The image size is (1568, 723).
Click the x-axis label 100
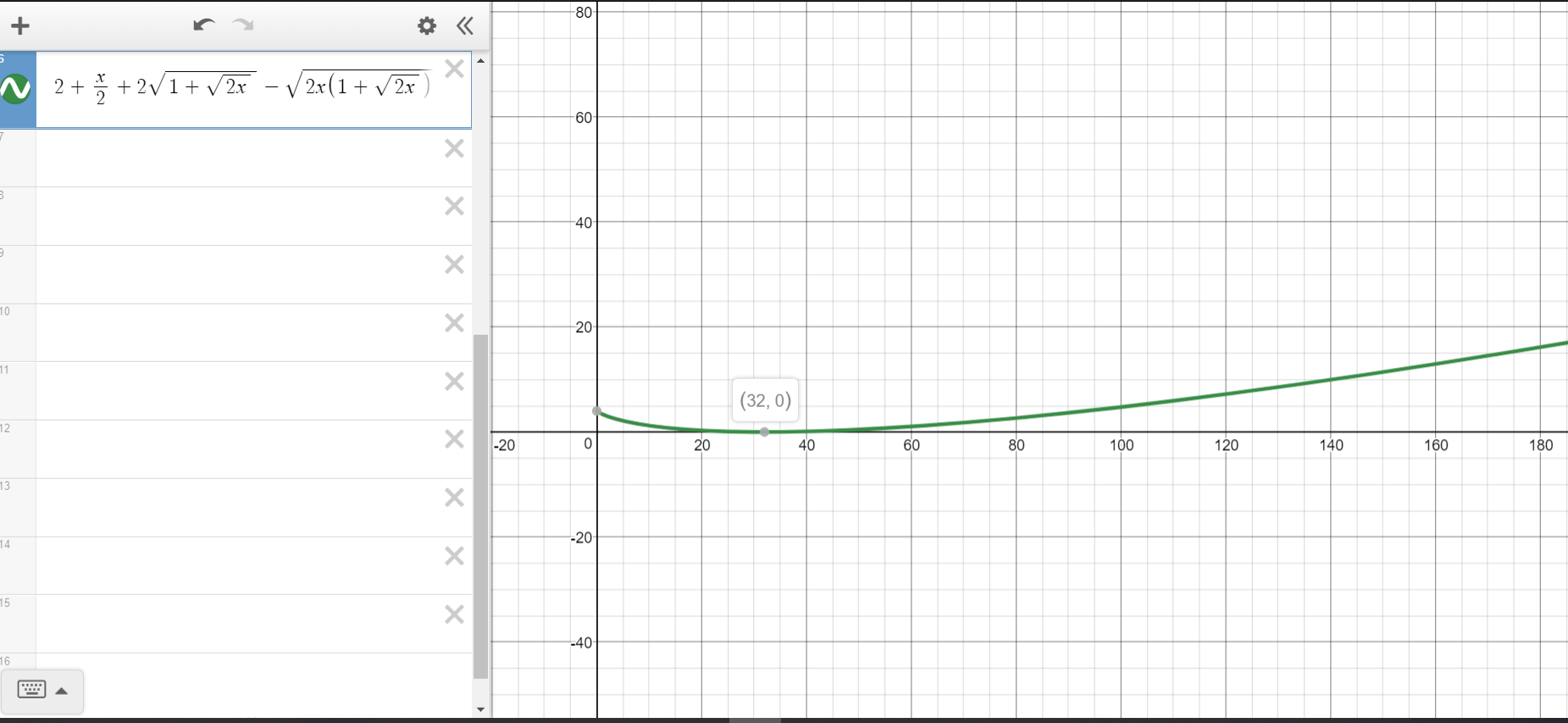click(1122, 445)
